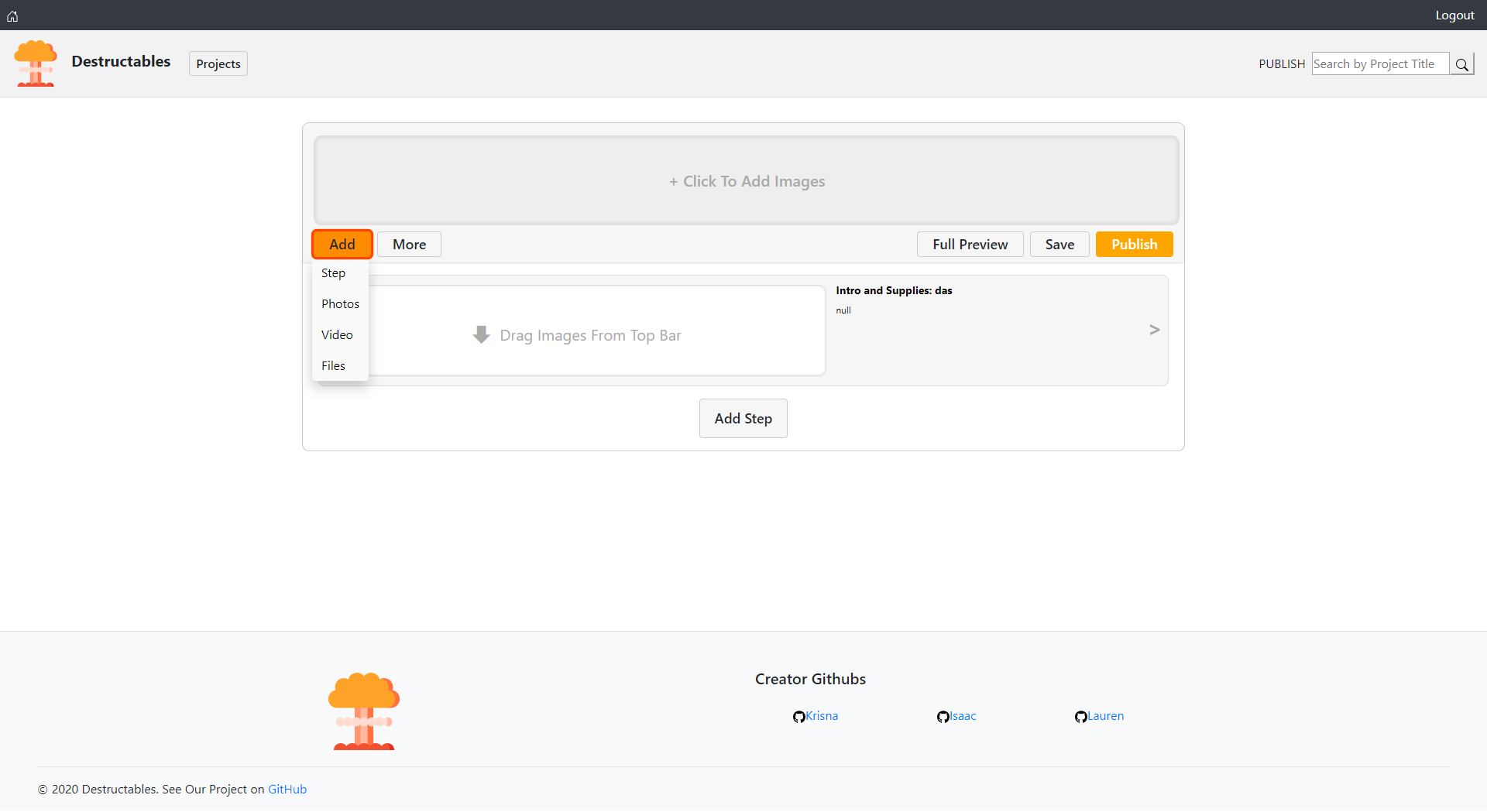Click the down arrow in drag images area
The image size is (1487, 812).
[481, 335]
